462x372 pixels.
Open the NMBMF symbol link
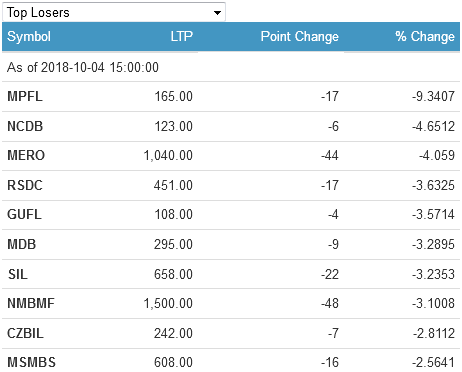pyautogui.click(x=31, y=303)
